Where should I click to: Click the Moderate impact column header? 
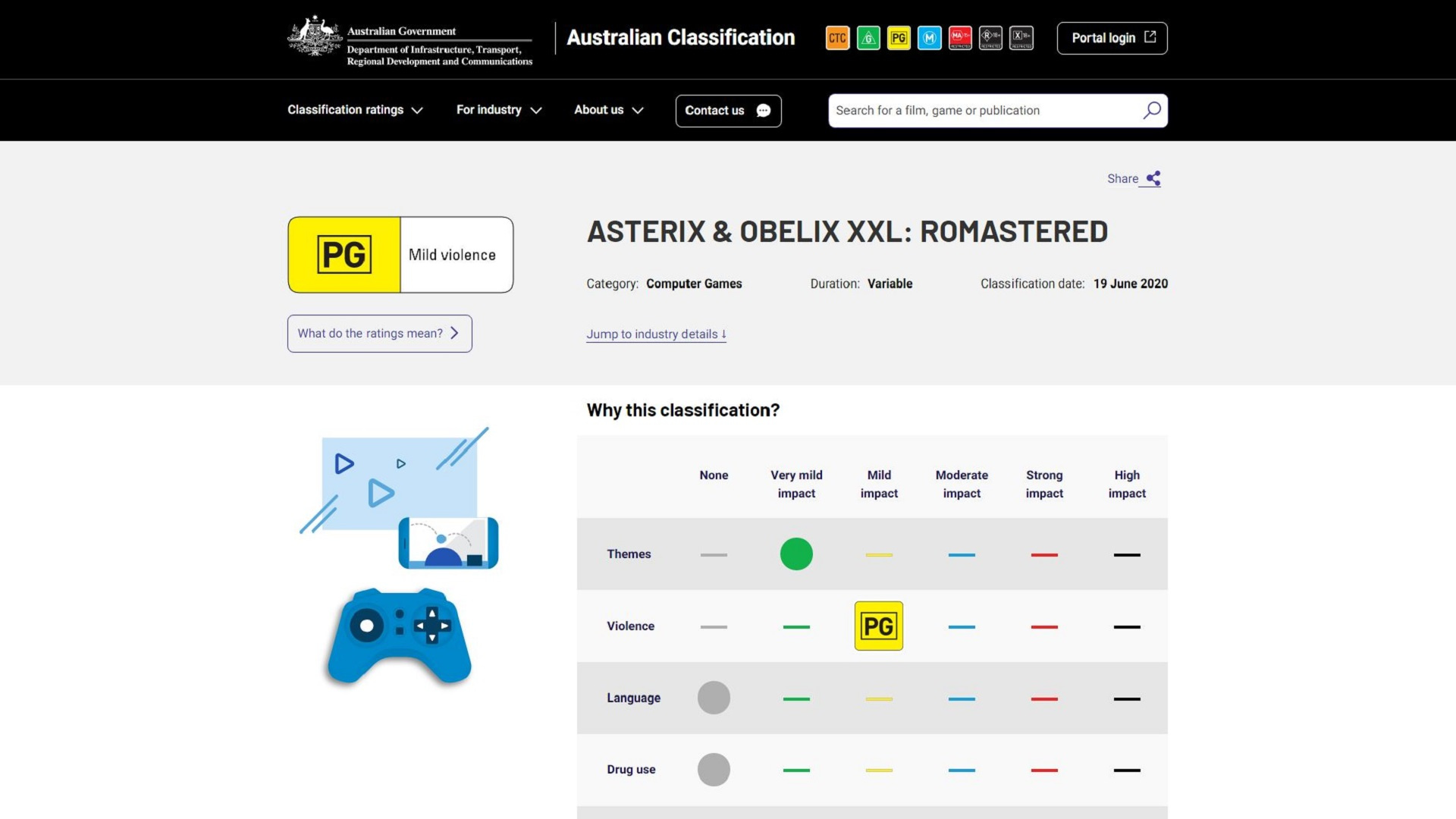[962, 484]
